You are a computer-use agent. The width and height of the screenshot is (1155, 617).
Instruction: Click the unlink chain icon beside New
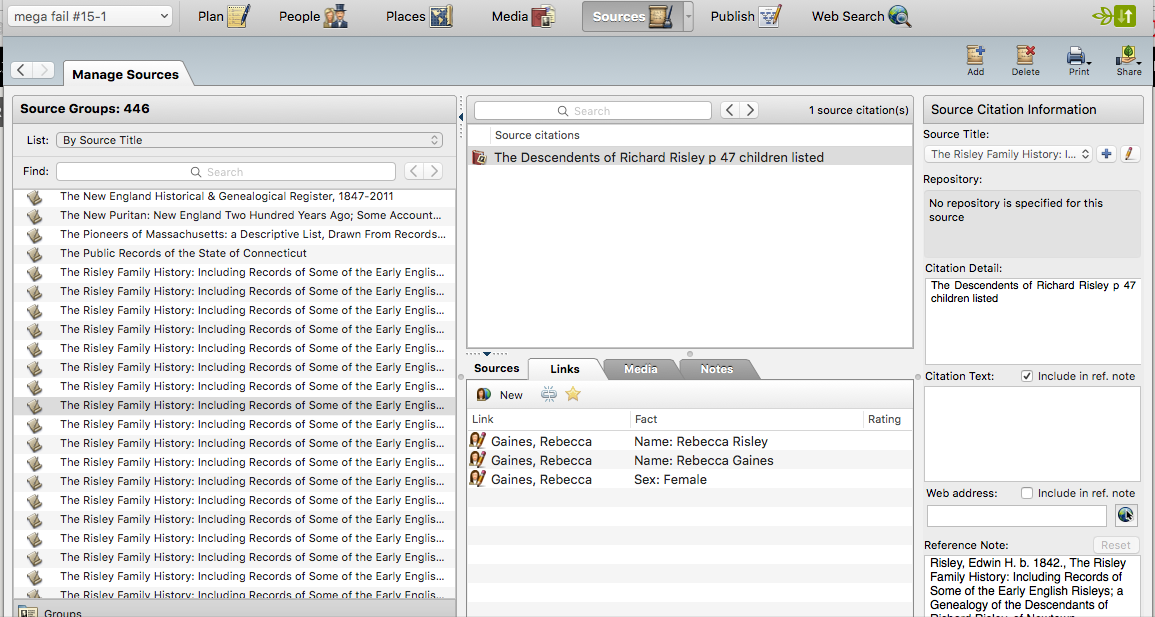549,394
